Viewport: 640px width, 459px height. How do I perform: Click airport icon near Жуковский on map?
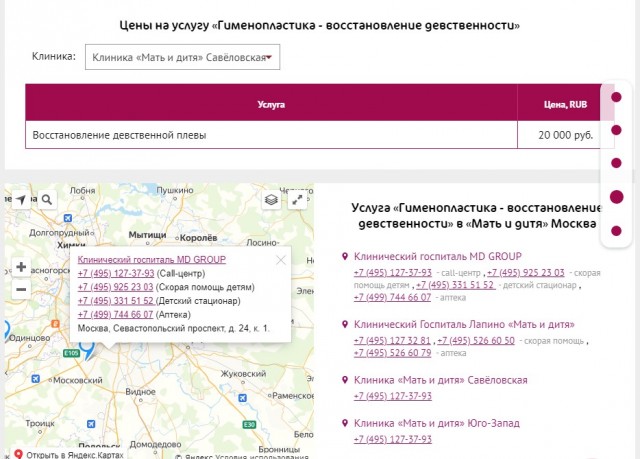[x=242, y=398]
